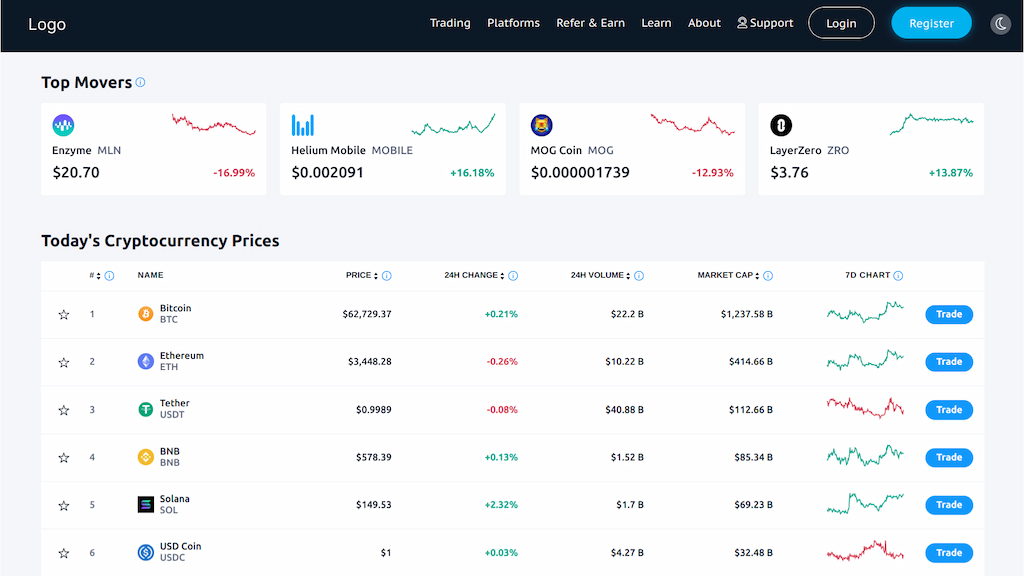This screenshot has width=1024, height=576.
Task: Sort by 24H Change column header
Action: tap(475, 275)
